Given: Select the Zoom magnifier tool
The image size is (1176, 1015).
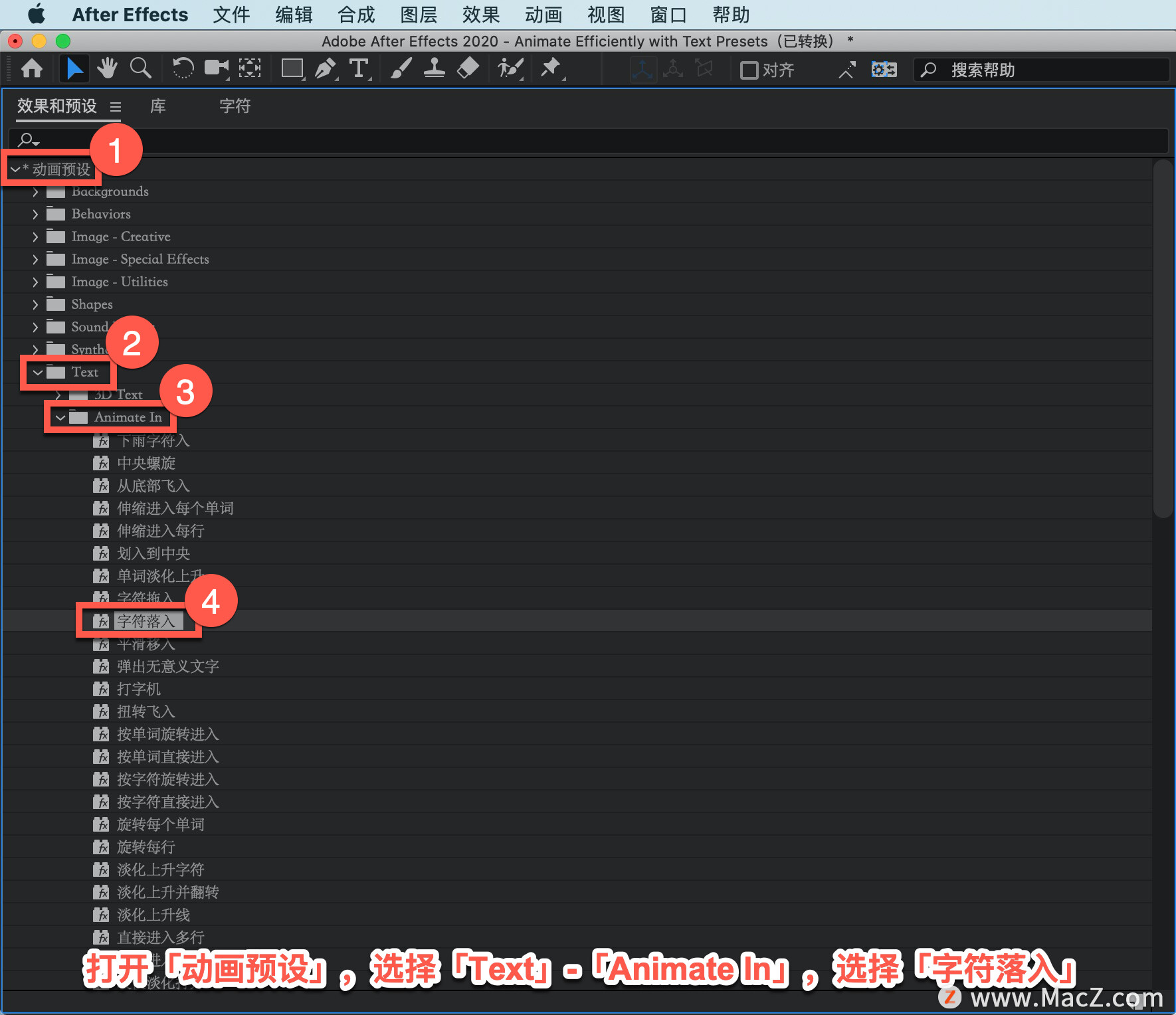Looking at the screenshot, I should point(140,68).
